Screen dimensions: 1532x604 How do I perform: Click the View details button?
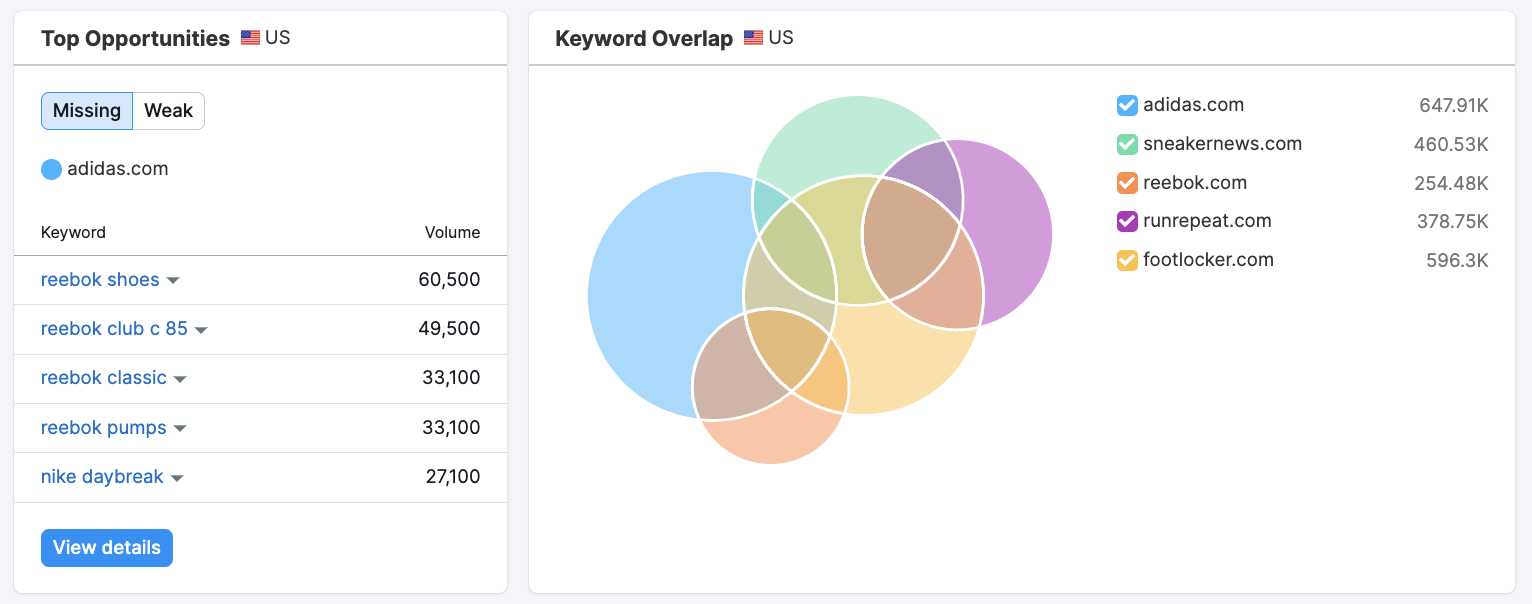(106, 547)
